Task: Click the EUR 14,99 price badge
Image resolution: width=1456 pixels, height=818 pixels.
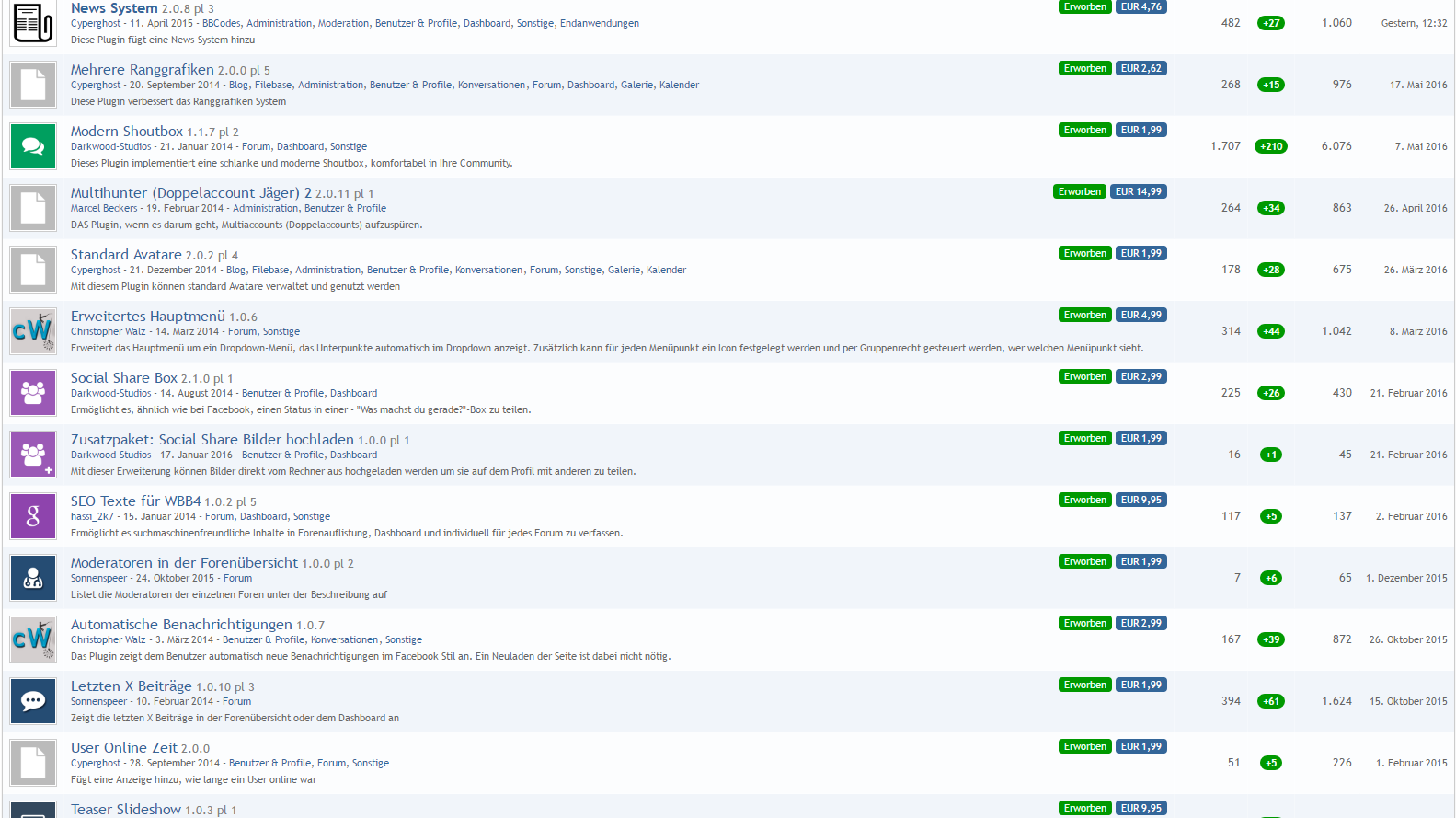Action: click(x=1138, y=192)
